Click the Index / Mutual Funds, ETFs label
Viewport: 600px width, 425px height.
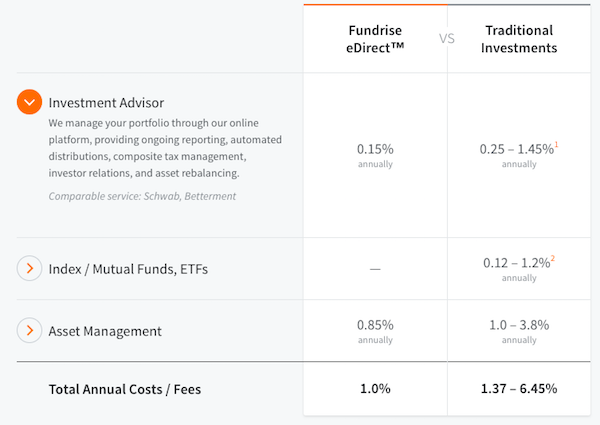pos(128,268)
